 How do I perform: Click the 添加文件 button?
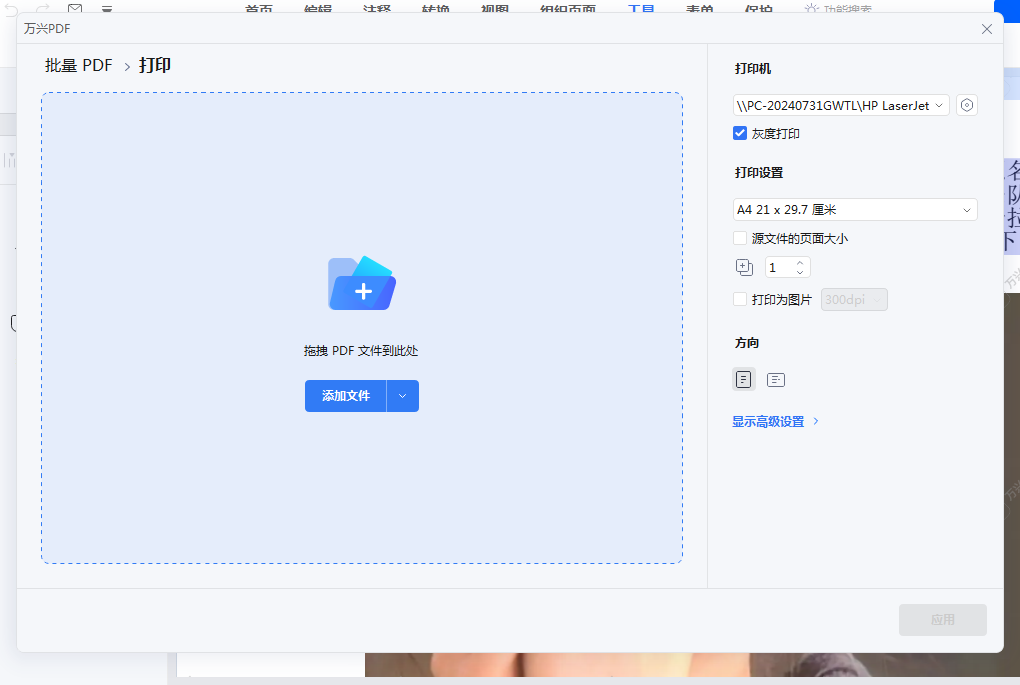point(345,396)
